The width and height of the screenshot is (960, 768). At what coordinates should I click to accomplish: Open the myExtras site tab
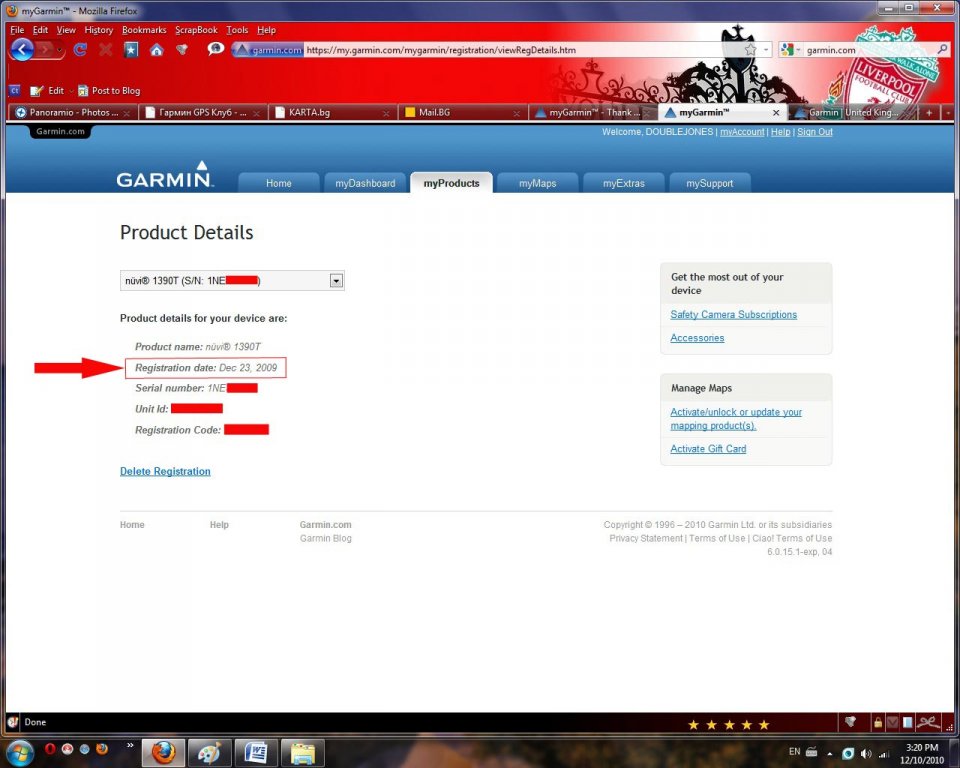[624, 183]
